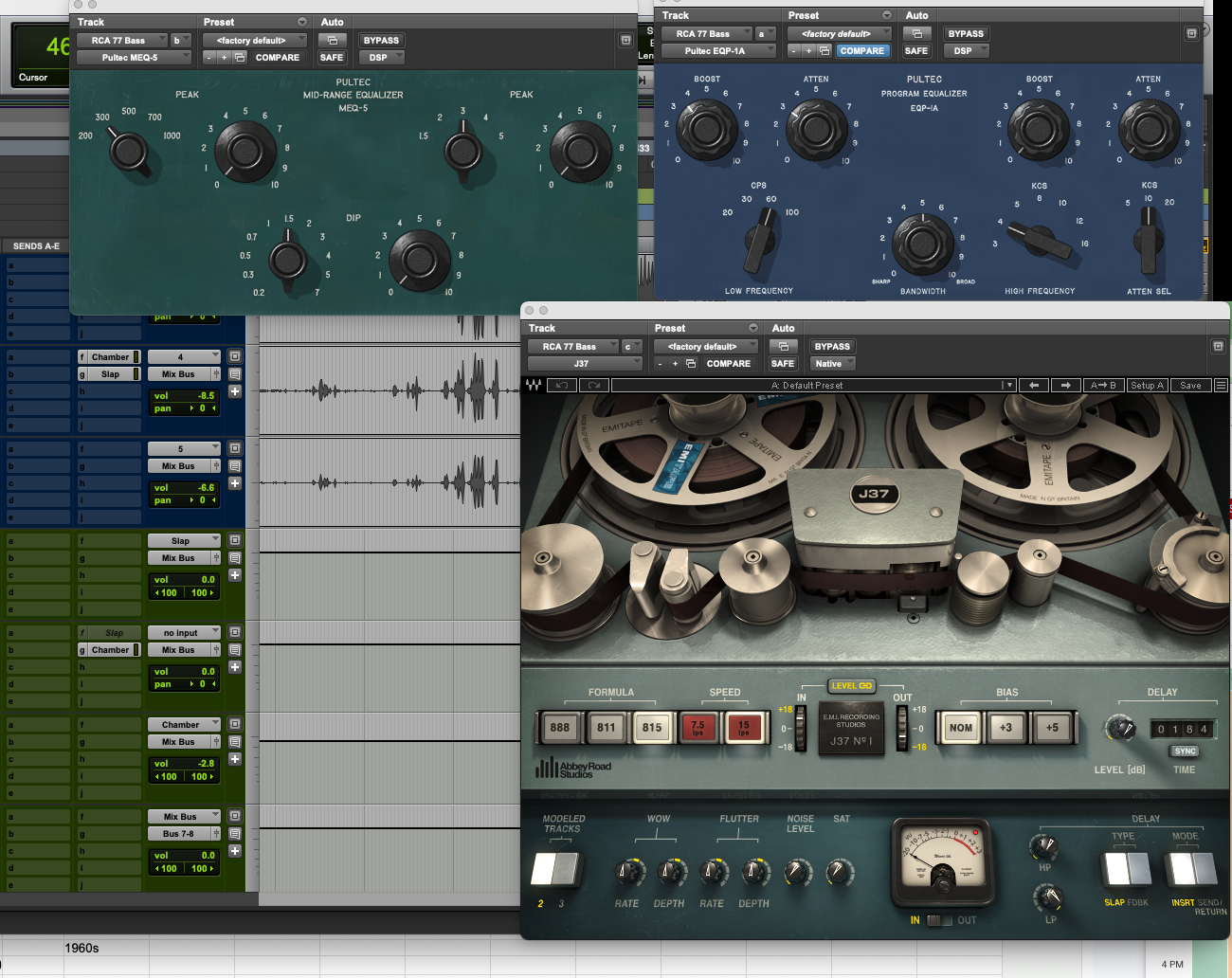Screen dimensions: 1232x978
Task: Open insert position 'c' dropdown in J37 window
Action: click(632, 347)
